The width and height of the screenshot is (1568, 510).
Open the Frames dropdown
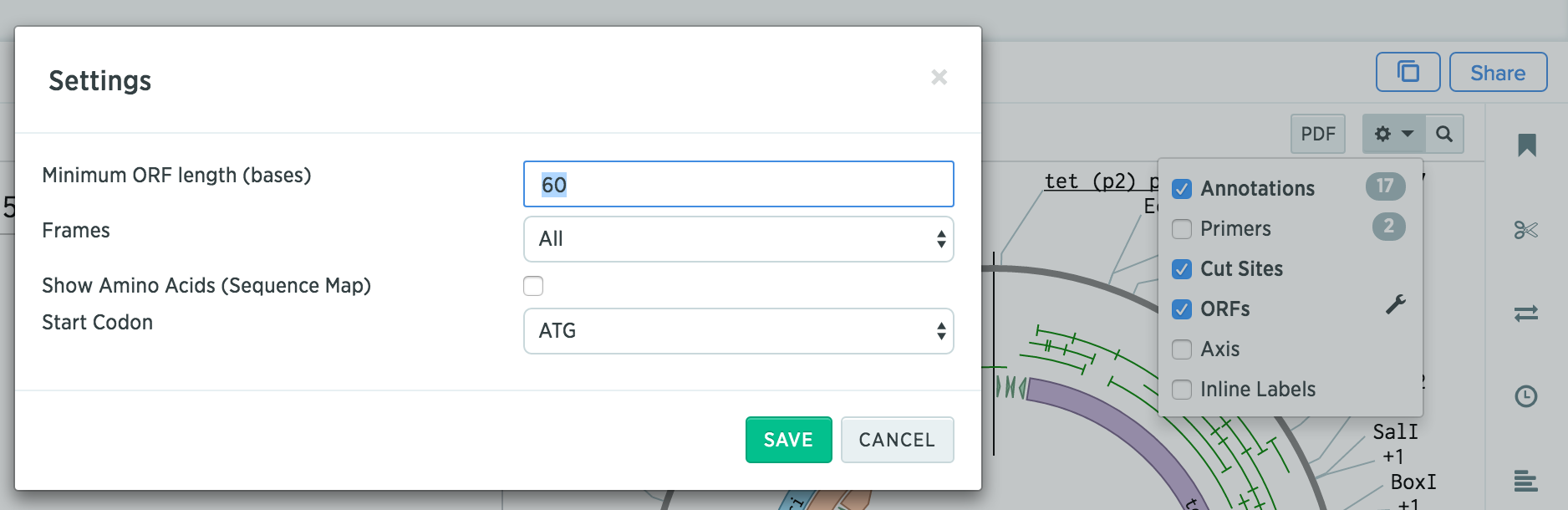tap(739, 239)
